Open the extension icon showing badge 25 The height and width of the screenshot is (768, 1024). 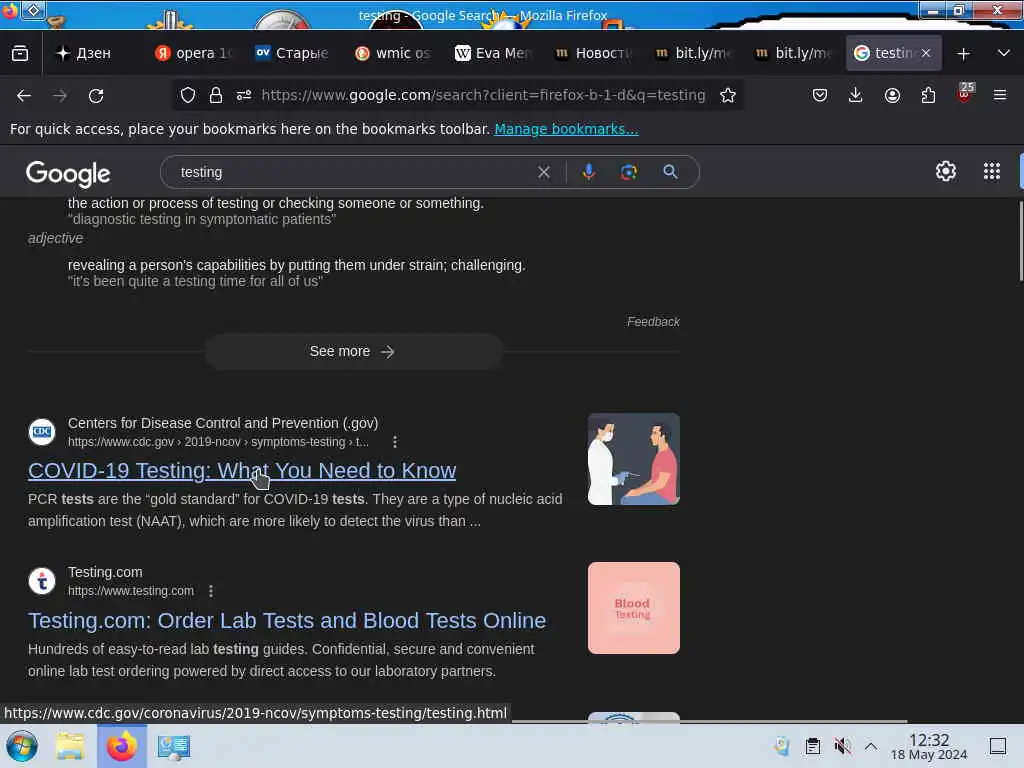tap(965, 93)
